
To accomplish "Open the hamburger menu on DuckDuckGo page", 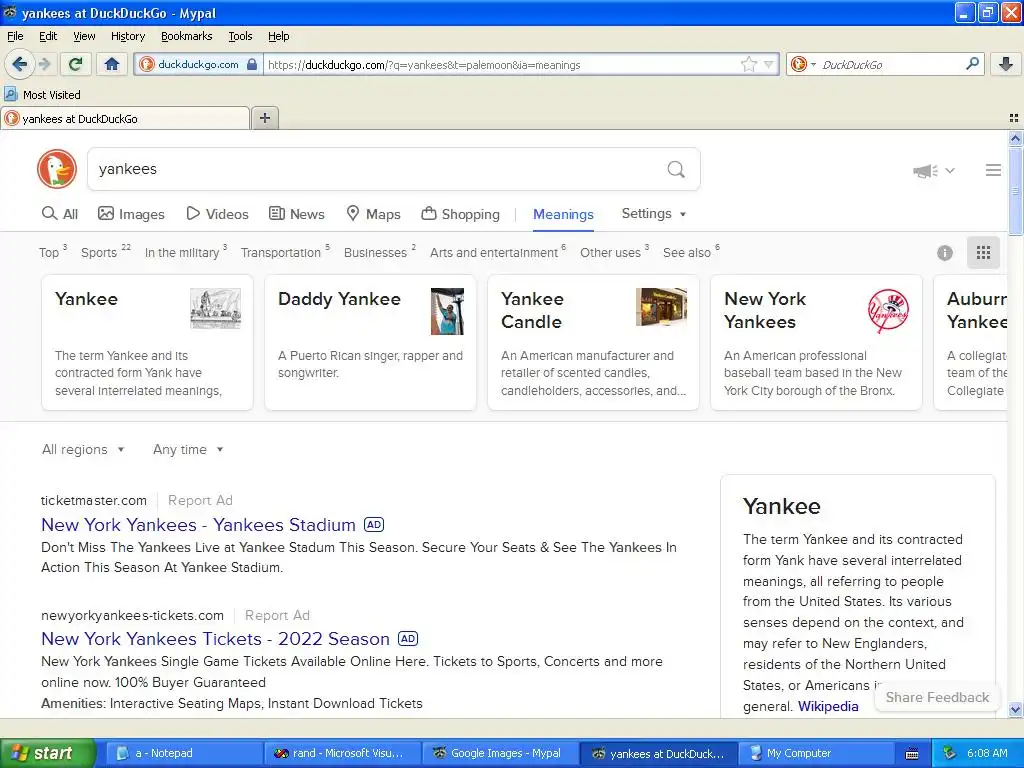I will (x=993, y=170).
